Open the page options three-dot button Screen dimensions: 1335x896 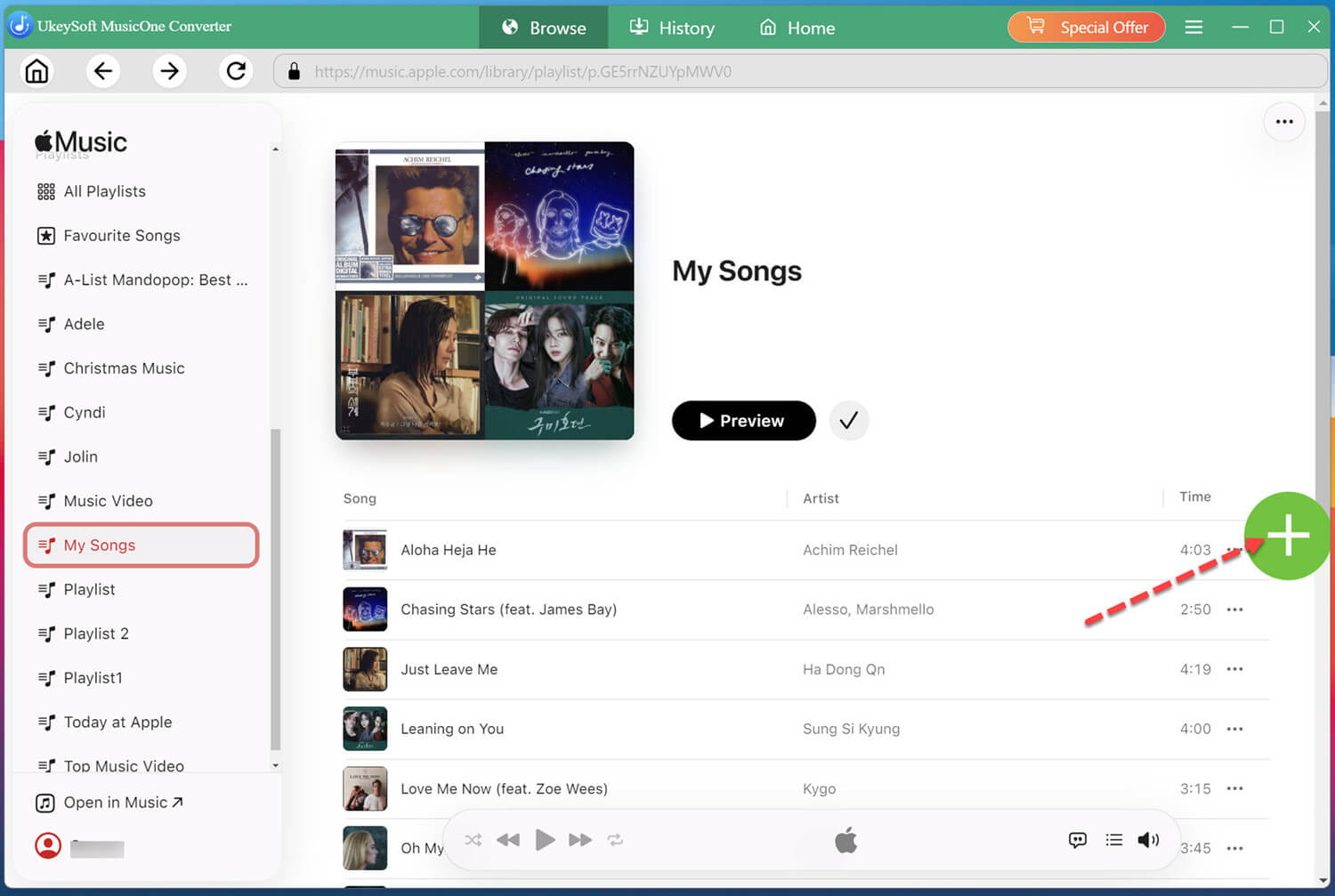pyautogui.click(x=1284, y=122)
